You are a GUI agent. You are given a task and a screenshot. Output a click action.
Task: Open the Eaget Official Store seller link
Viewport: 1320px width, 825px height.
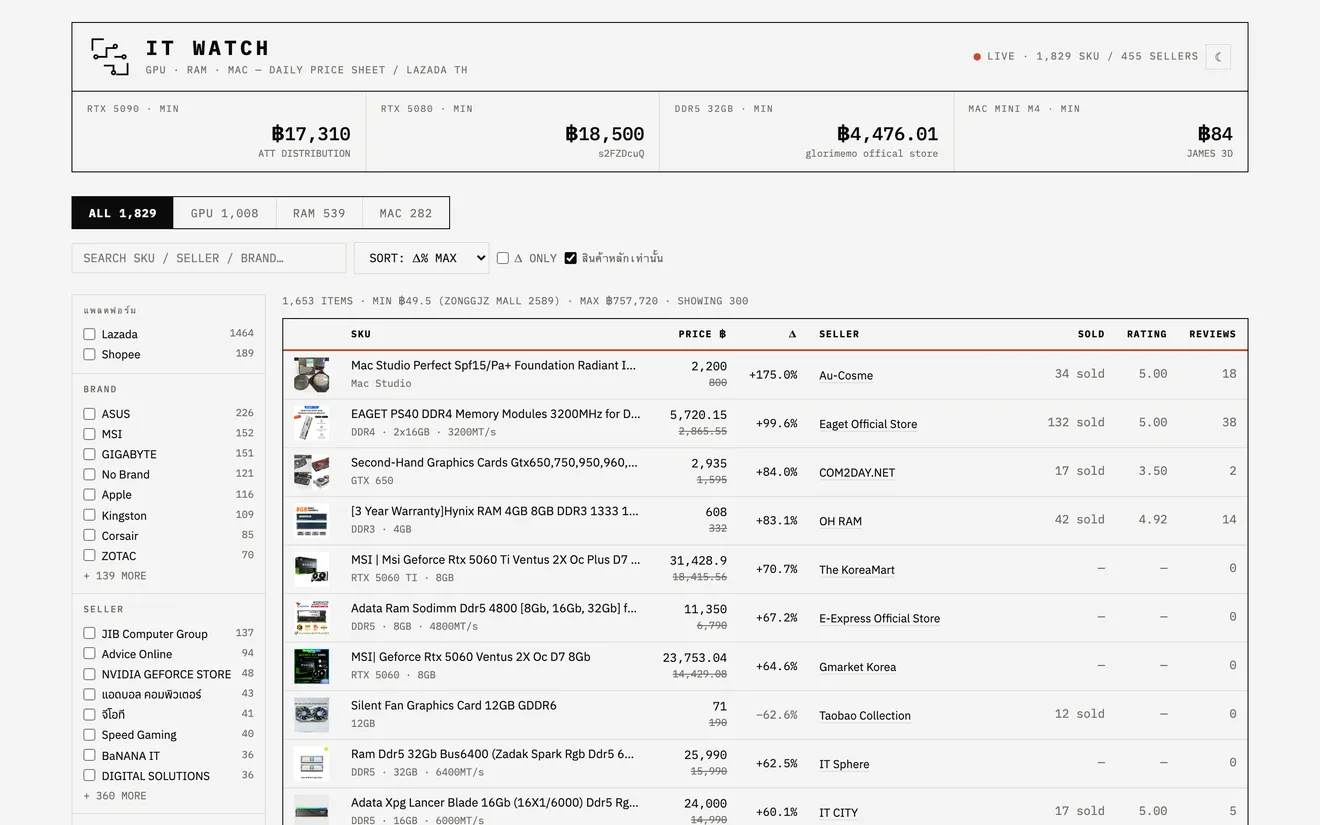pos(868,424)
